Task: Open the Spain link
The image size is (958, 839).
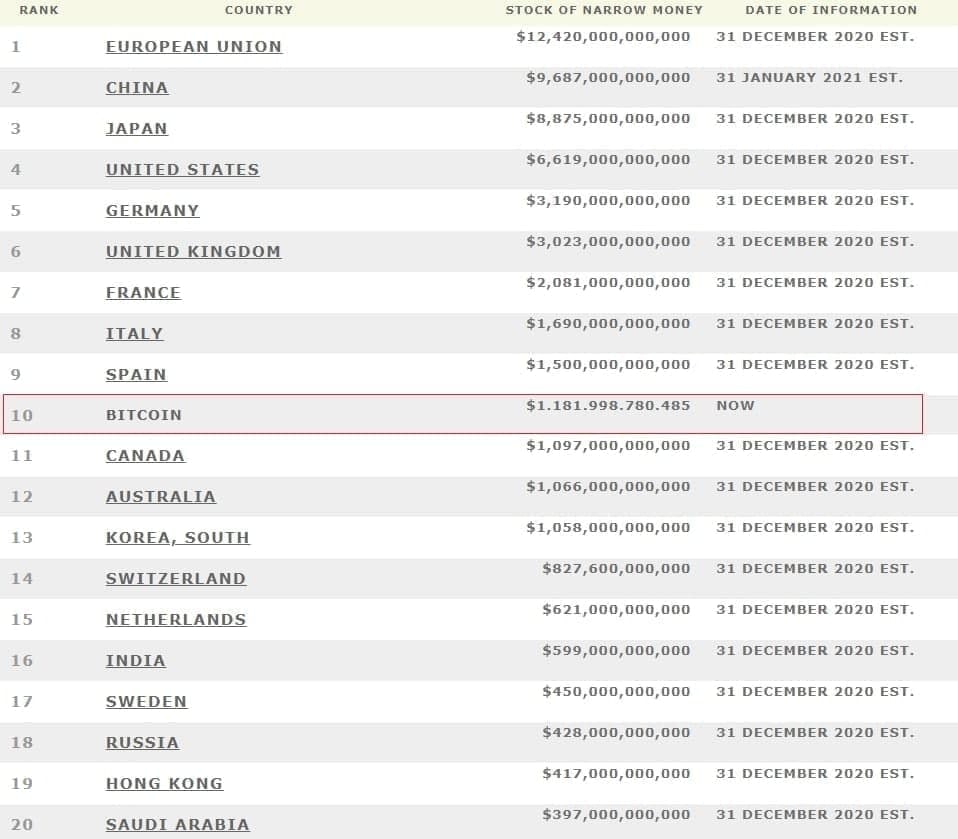Action: (136, 375)
